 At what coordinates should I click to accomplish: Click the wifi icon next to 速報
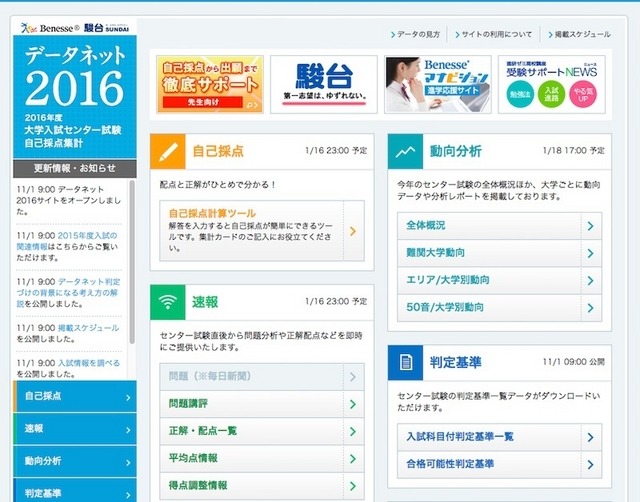(168, 302)
